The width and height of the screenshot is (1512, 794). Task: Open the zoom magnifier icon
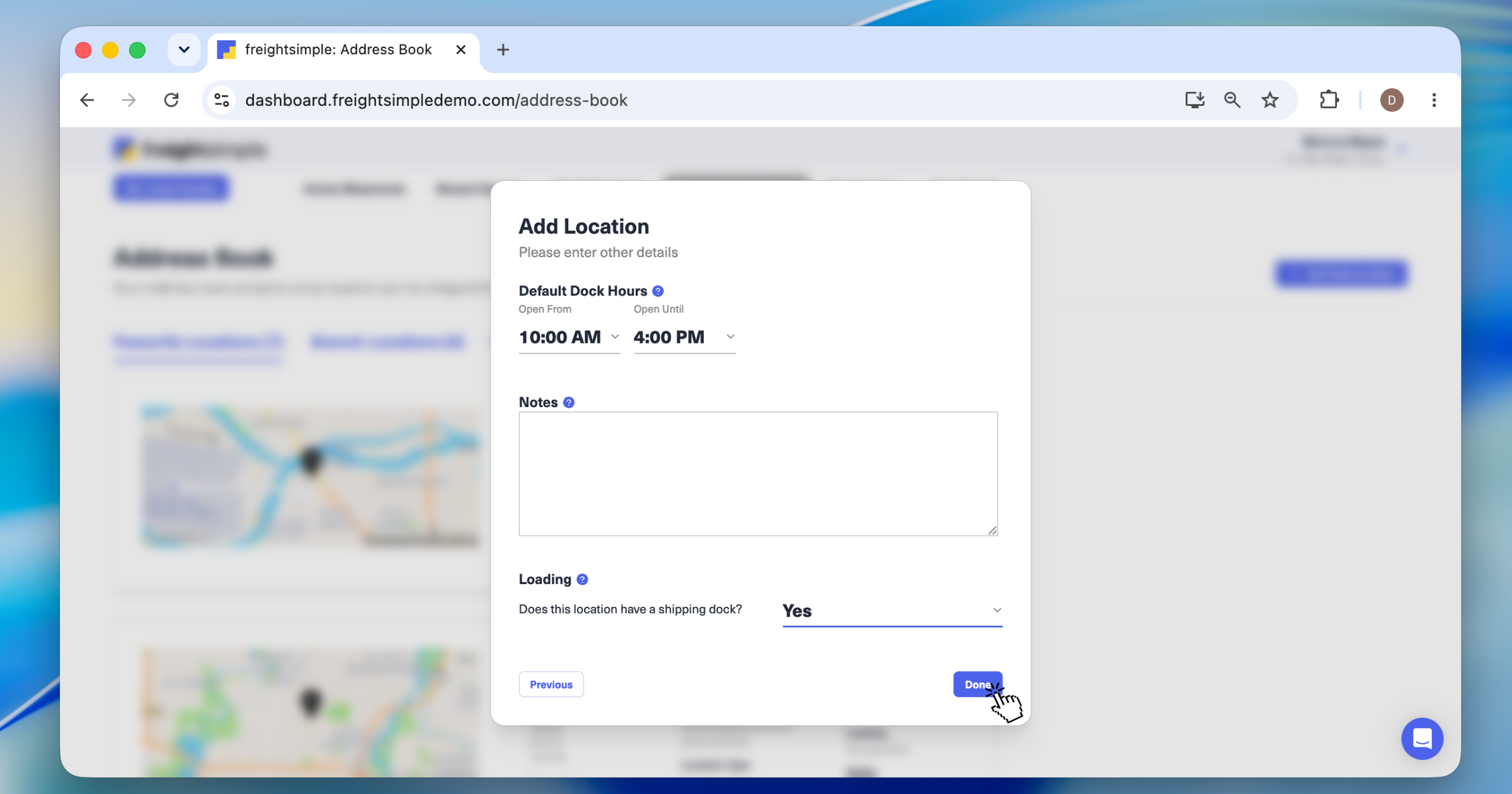pyautogui.click(x=1232, y=100)
